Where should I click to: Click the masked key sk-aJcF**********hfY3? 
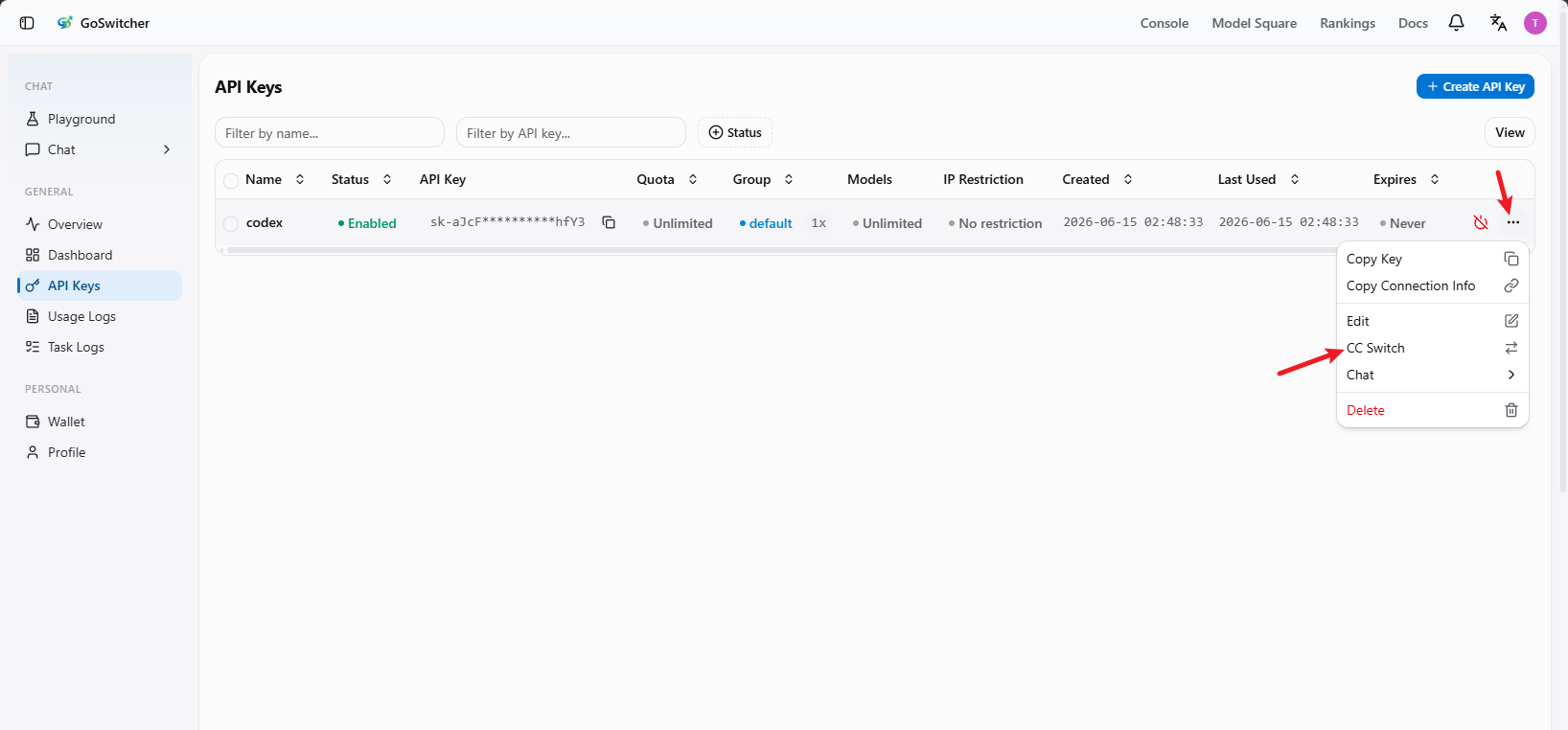click(x=507, y=222)
